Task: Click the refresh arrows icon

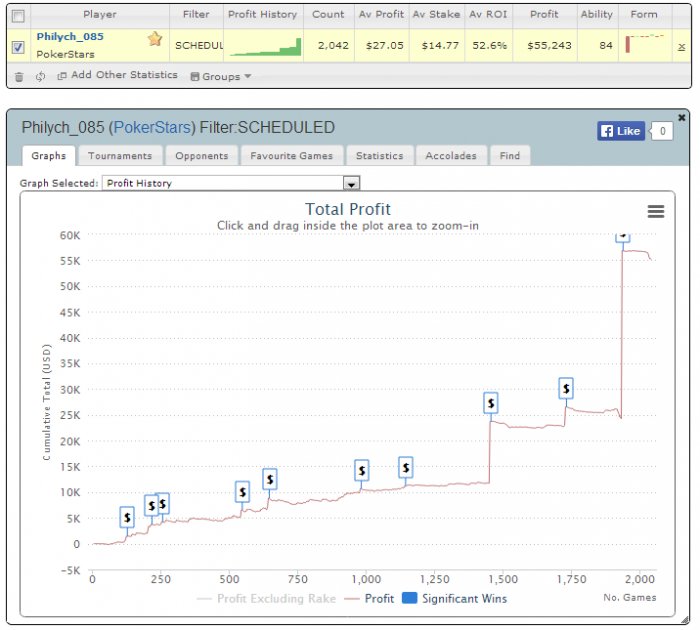Action: 40,76
